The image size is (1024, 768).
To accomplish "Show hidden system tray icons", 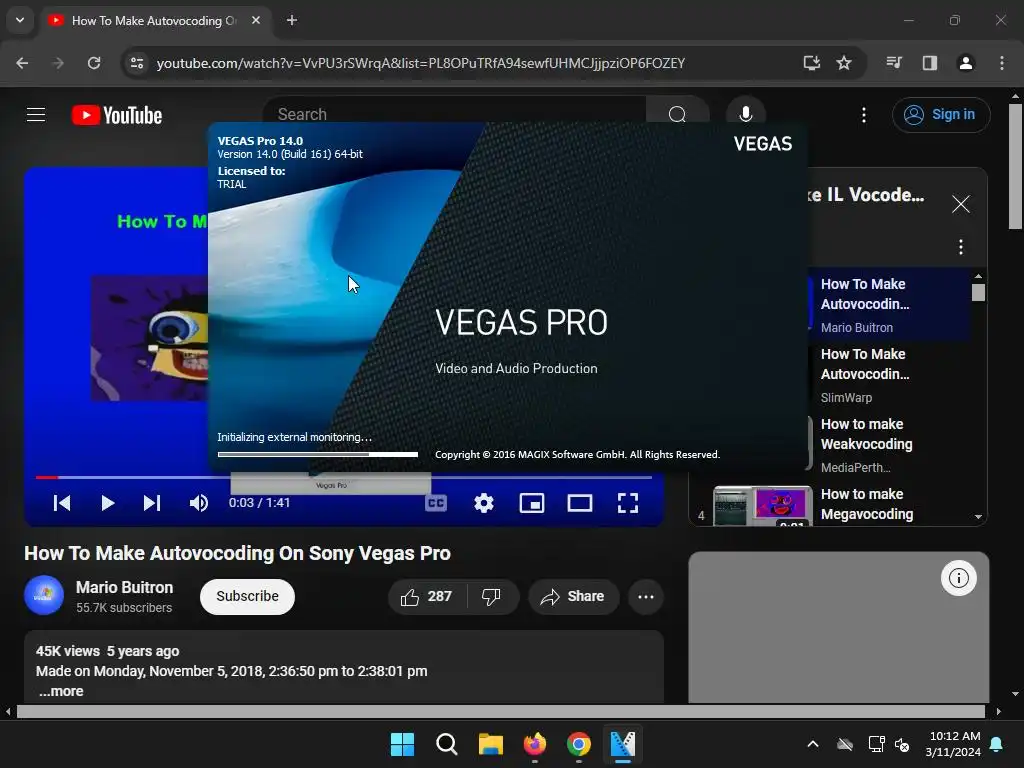I will [x=812, y=744].
